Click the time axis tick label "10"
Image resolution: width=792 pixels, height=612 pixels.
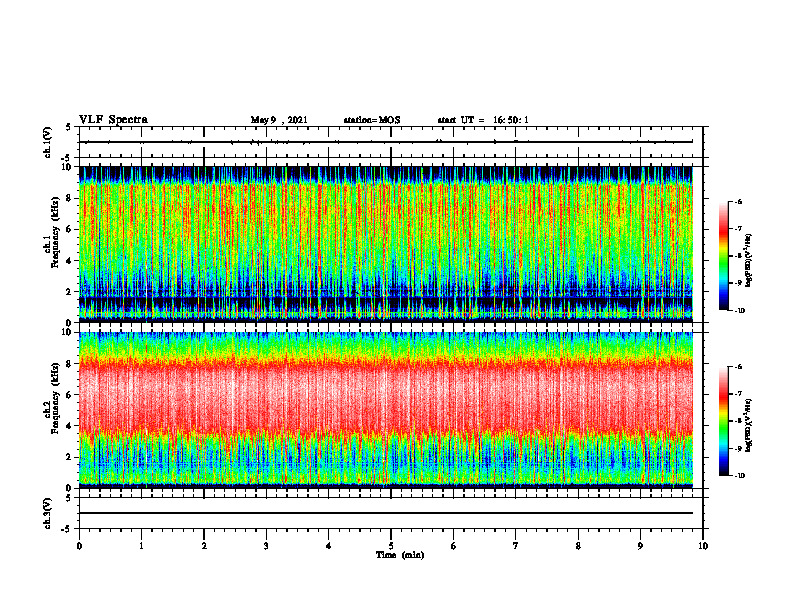[703, 546]
